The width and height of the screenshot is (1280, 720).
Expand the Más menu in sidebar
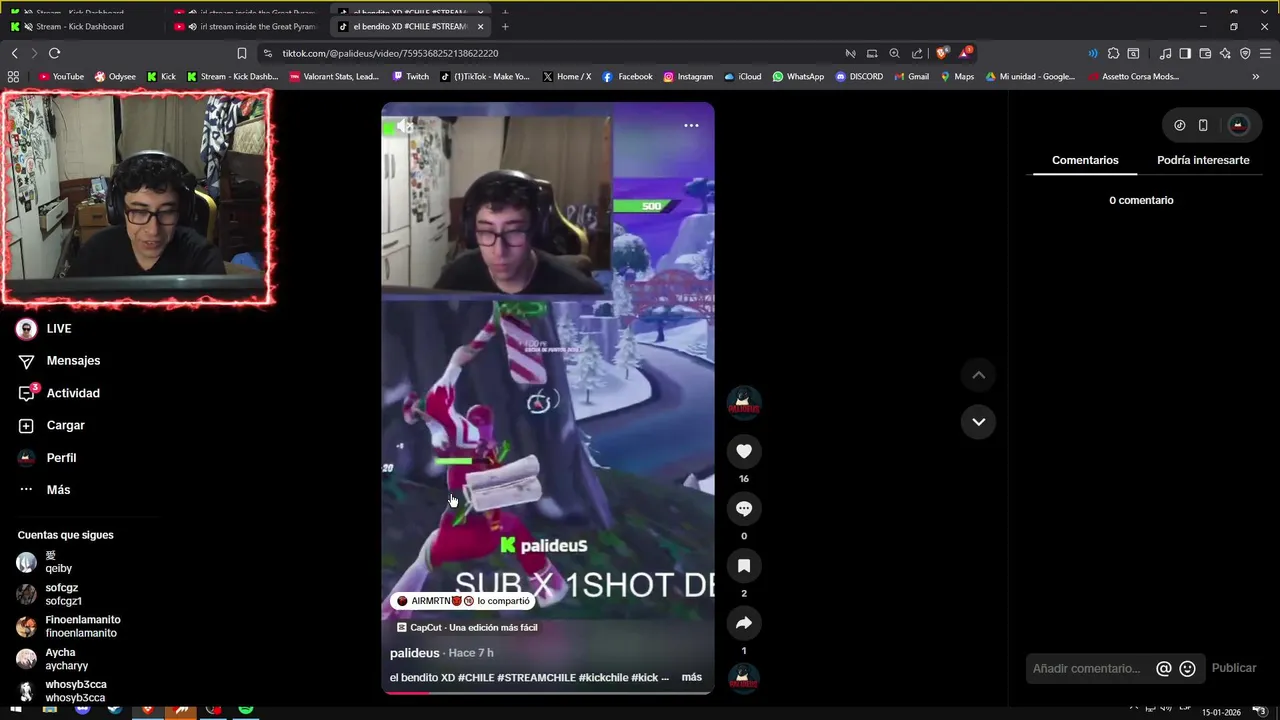tap(45, 490)
